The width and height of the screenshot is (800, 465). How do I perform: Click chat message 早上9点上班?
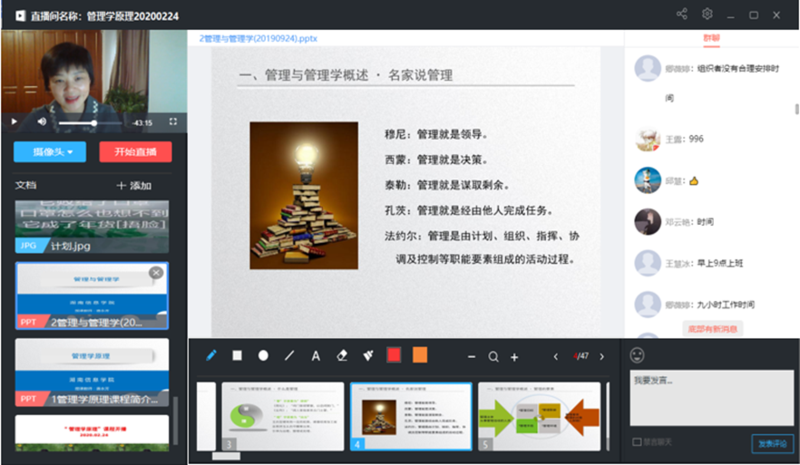(720, 263)
